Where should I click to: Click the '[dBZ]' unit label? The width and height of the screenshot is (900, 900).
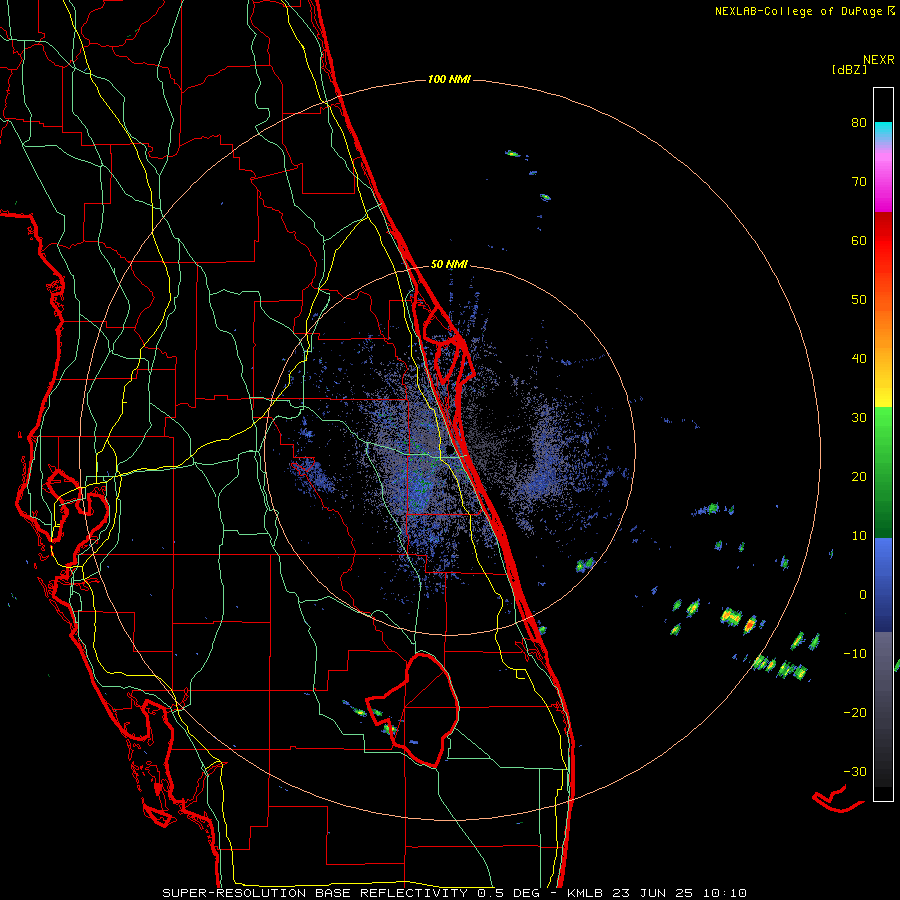(849, 70)
